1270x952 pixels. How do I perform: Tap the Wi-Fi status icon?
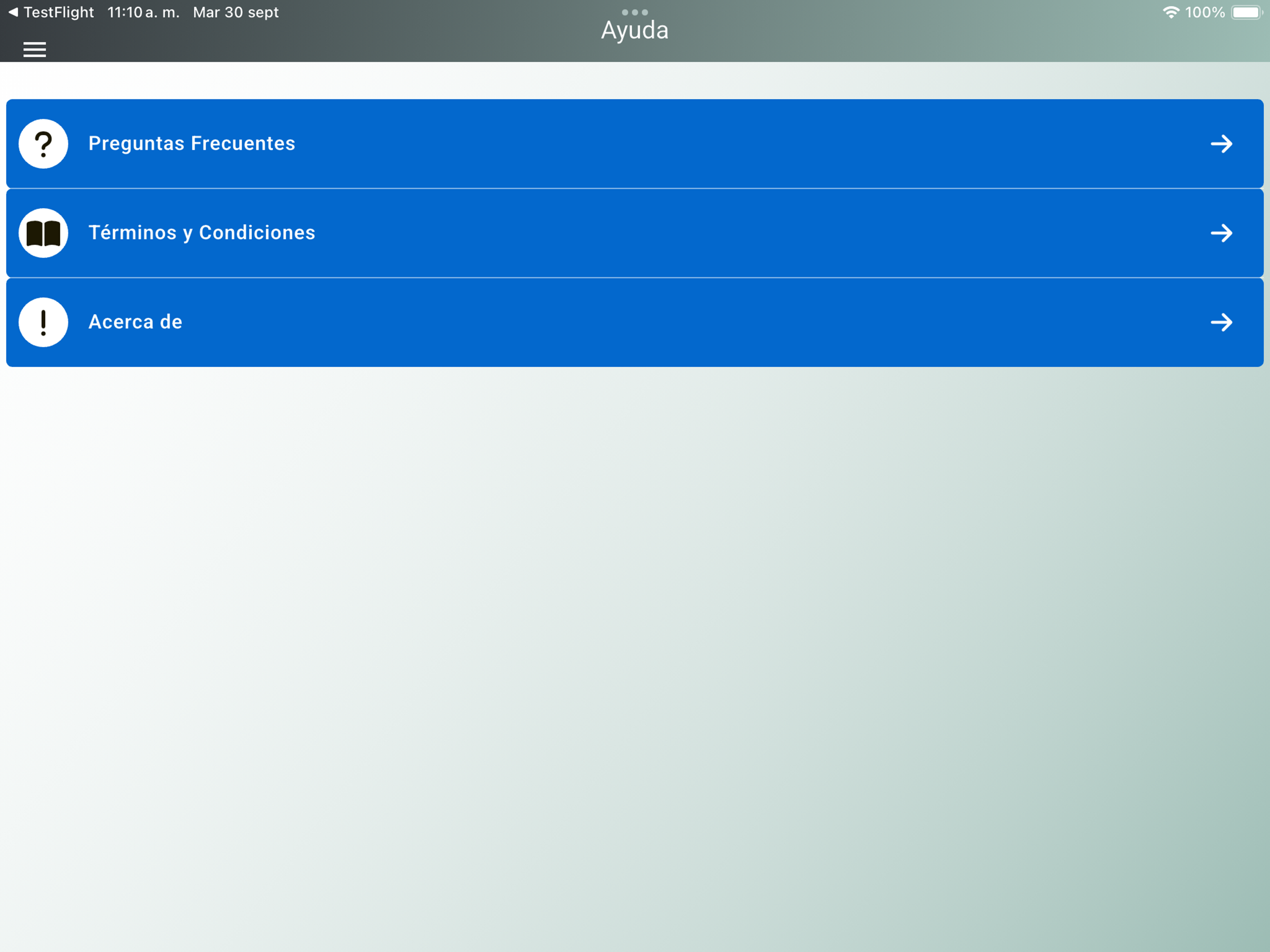[x=1171, y=12]
